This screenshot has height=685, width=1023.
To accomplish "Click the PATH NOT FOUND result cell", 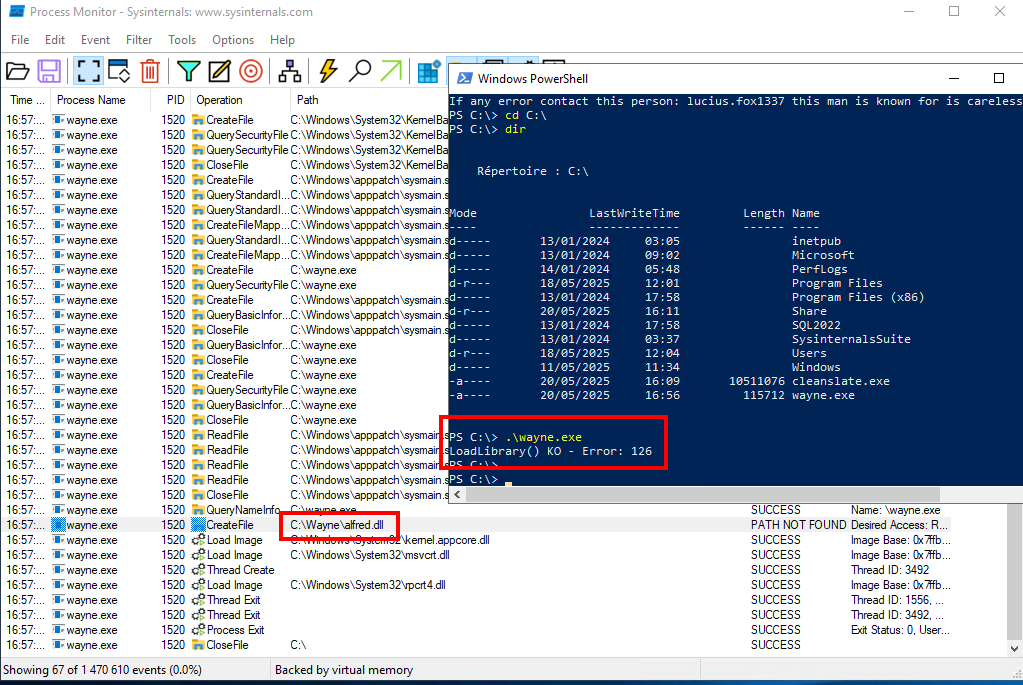I will pos(798,525).
